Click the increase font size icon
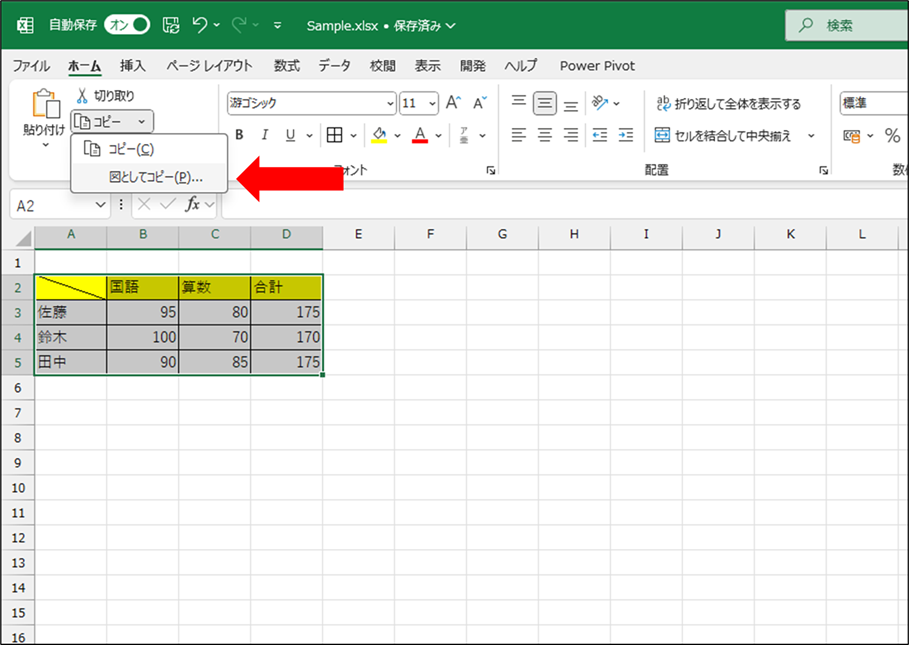 point(453,103)
